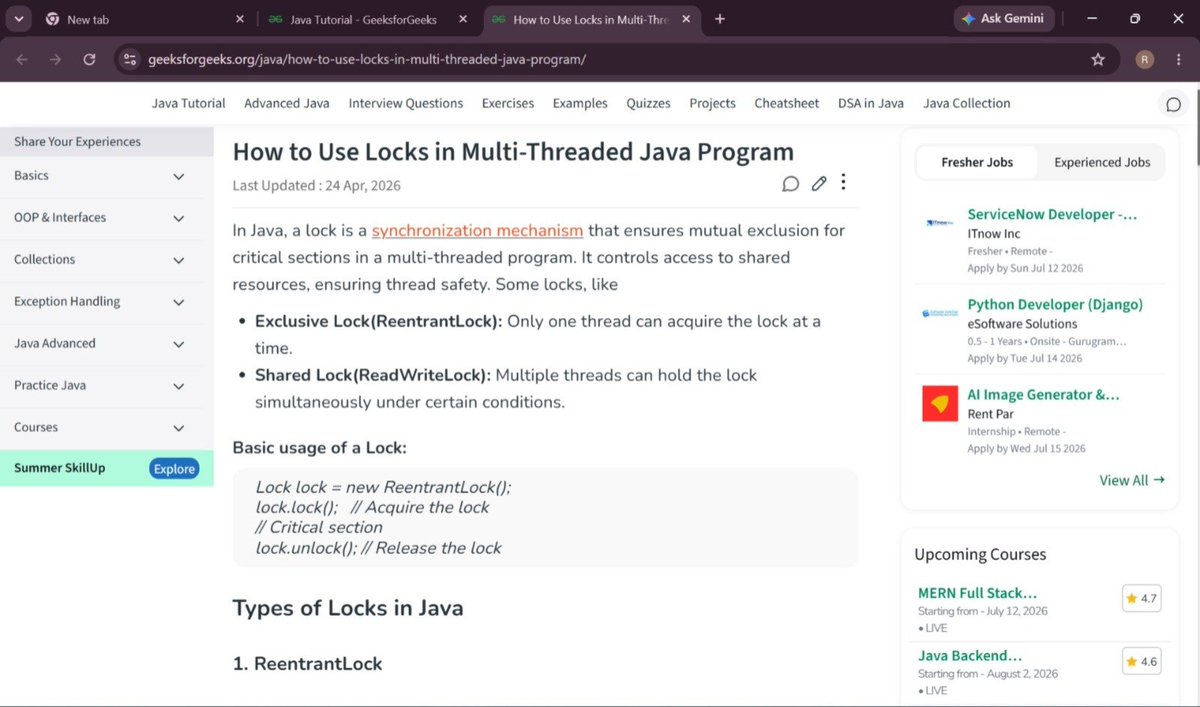1200x707 pixels.
Task: Click the chat bubble icon in nav bar
Action: pyautogui.click(x=1174, y=104)
